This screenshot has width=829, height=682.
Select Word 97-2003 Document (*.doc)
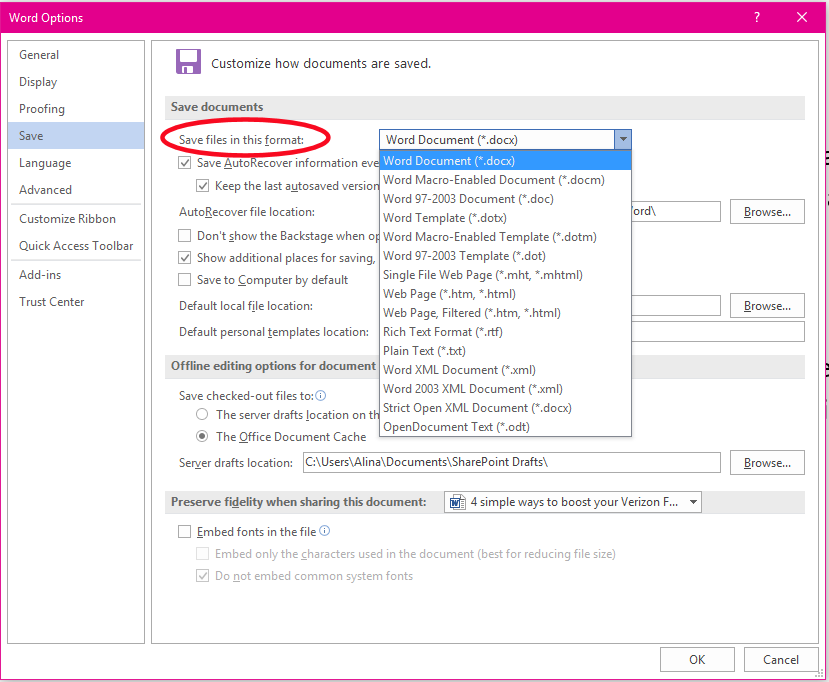pyautogui.click(x=505, y=199)
